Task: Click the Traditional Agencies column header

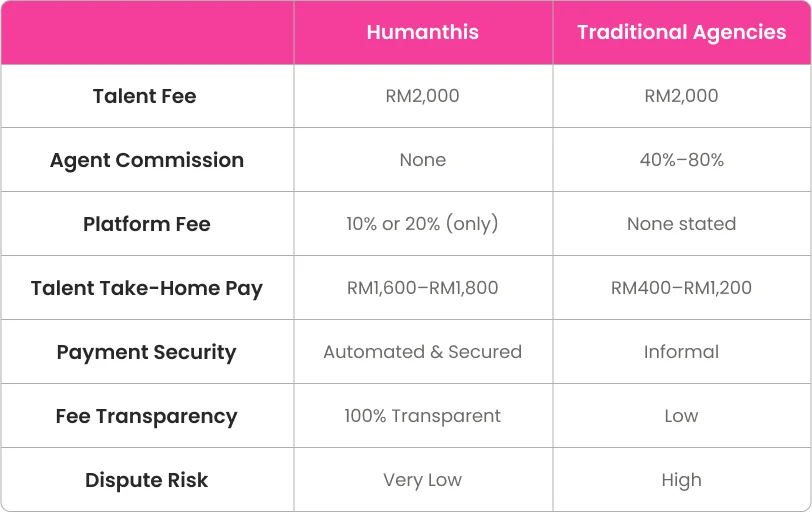Action: tap(681, 32)
